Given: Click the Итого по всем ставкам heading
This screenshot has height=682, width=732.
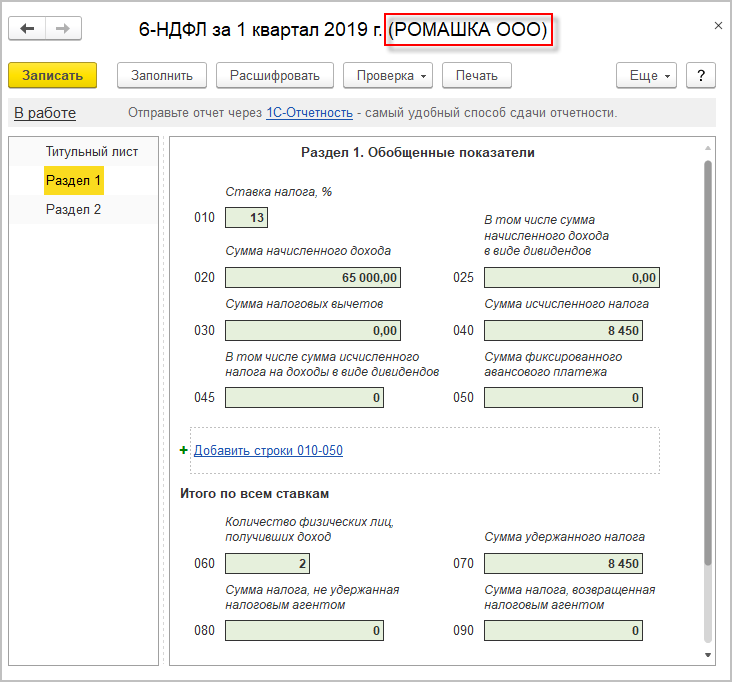Looking at the screenshot, I should click(x=254, y=493).
